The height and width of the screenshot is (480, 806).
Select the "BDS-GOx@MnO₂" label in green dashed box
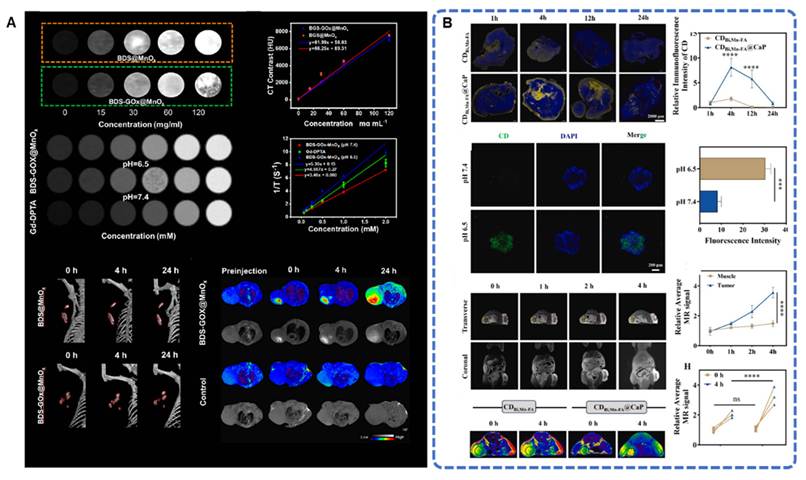click(x=135, y=102)
